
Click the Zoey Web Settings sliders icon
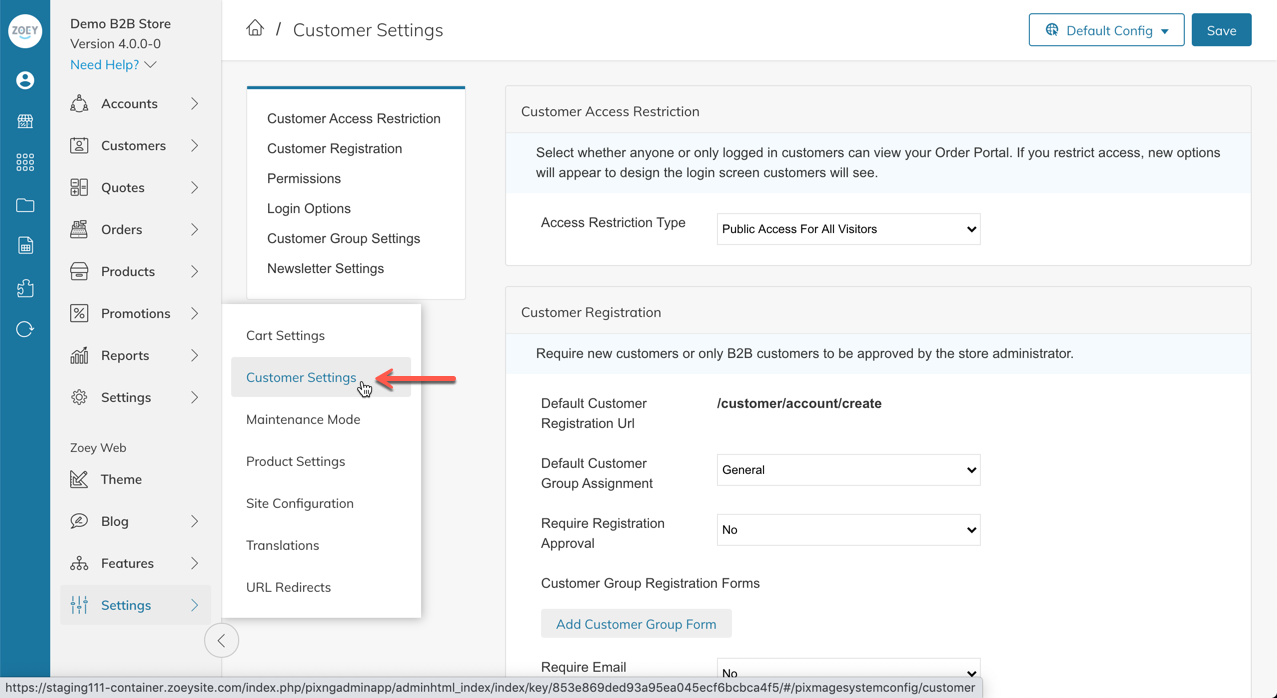[x=79, y=605]
